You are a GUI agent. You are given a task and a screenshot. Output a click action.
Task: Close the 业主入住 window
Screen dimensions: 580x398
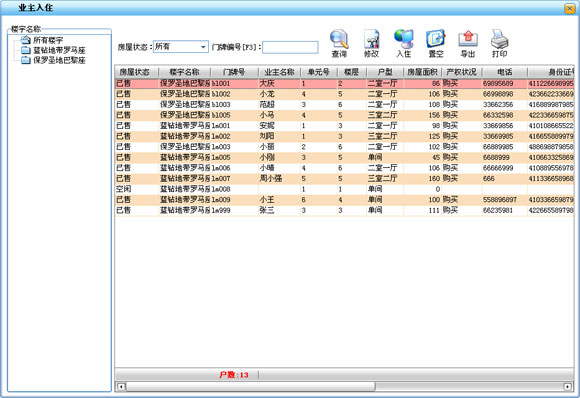[570, 8]
